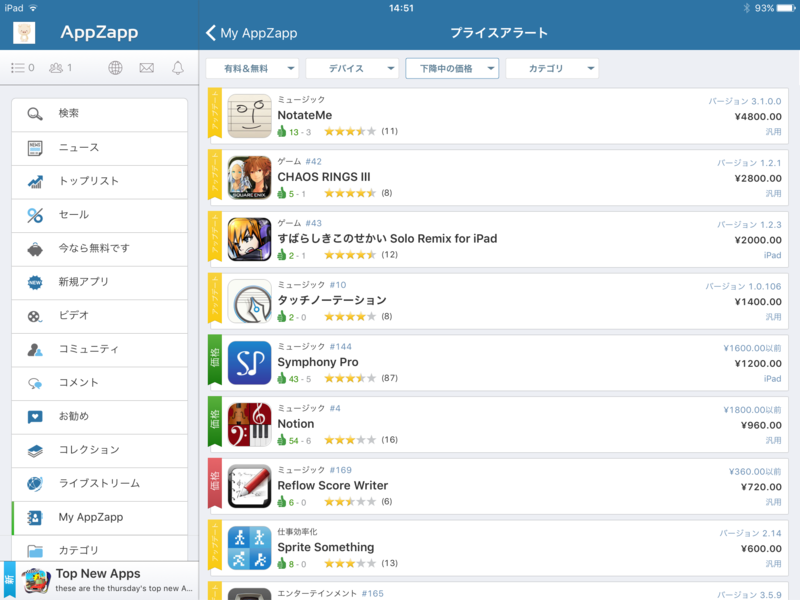This screenshot has height=600, width=800.
Task: Tap the ¥960.00 price of Notion
Action: click(761, 426)
